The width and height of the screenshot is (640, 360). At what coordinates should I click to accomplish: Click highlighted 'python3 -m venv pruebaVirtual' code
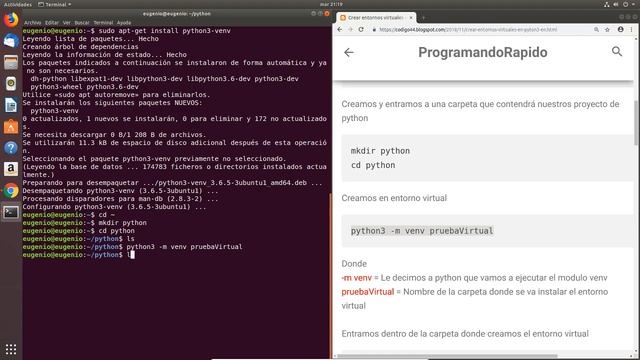[x=422, y=231]
